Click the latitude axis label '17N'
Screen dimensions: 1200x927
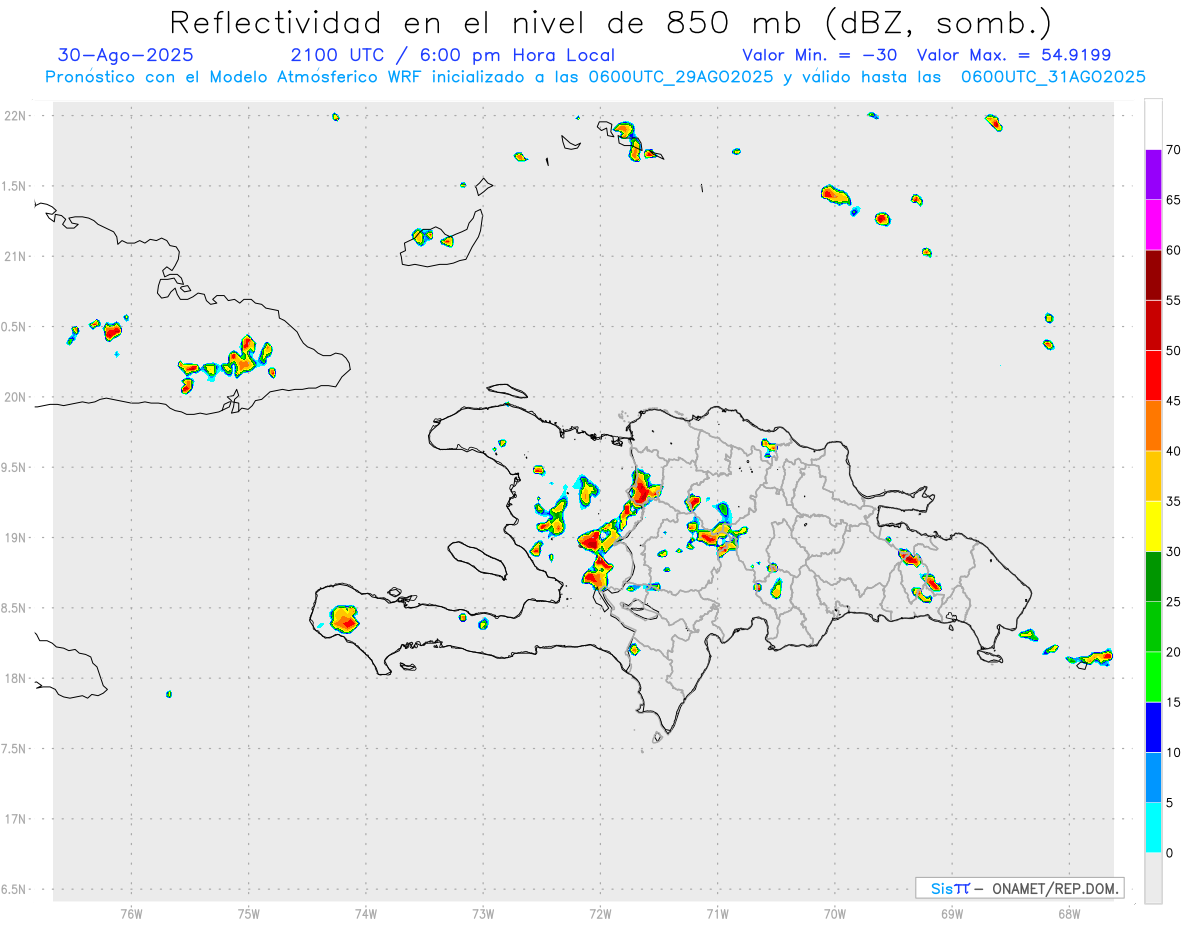tap(15, 819)
